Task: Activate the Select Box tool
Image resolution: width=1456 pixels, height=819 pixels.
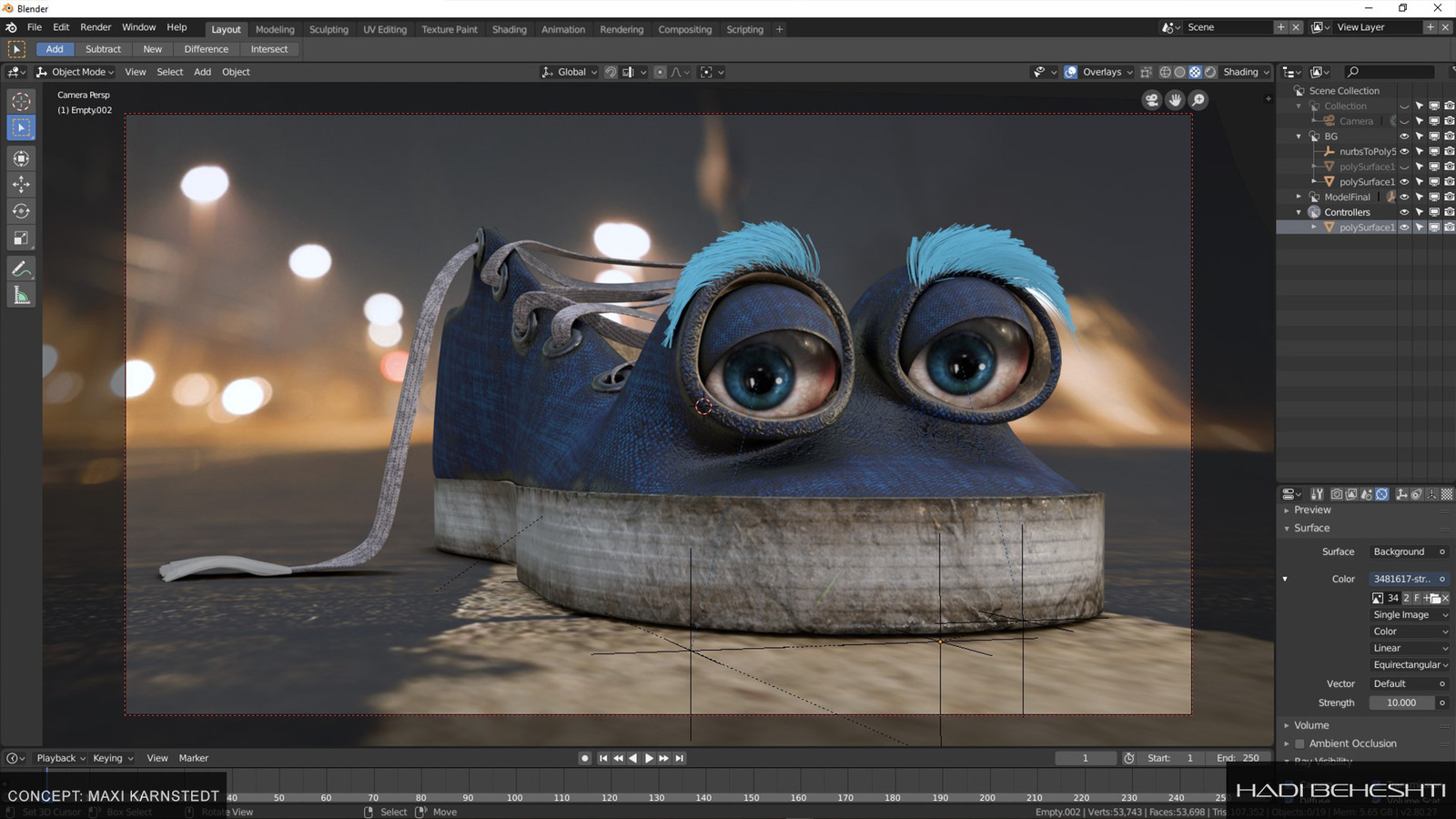Action: click(x=22, y=128)
